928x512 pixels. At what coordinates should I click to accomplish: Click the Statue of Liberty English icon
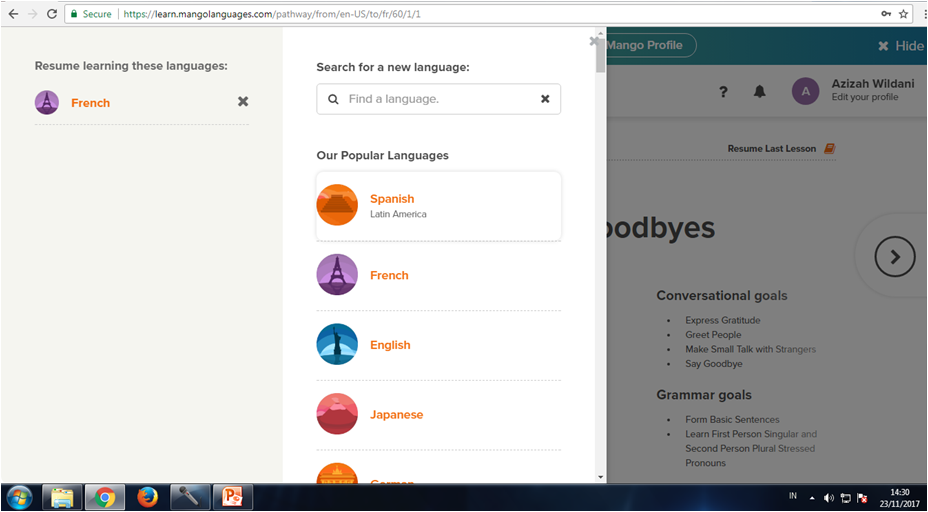(x=337, y=344)
